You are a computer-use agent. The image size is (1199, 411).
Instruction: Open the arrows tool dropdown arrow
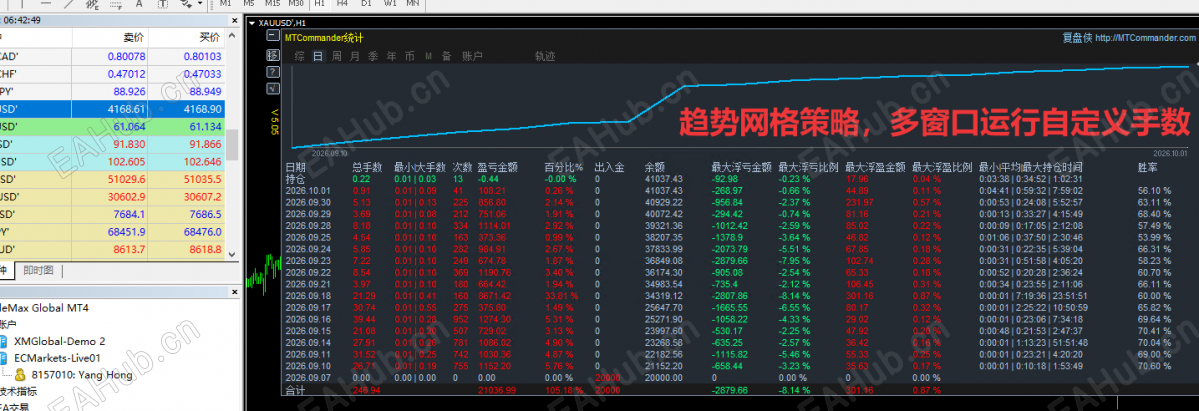200,4
